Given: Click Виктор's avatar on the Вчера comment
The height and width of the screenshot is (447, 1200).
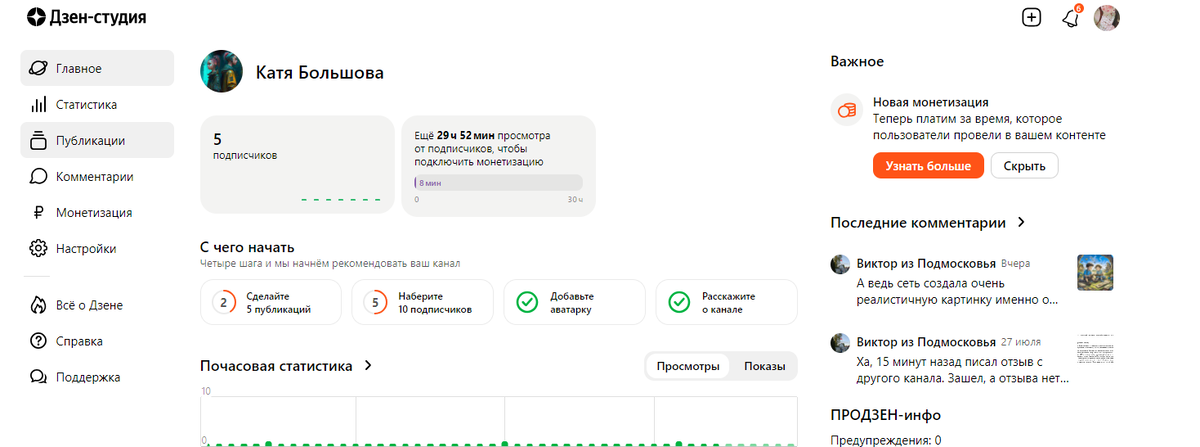Looking at the screenshot, I should tap(841, 264).
